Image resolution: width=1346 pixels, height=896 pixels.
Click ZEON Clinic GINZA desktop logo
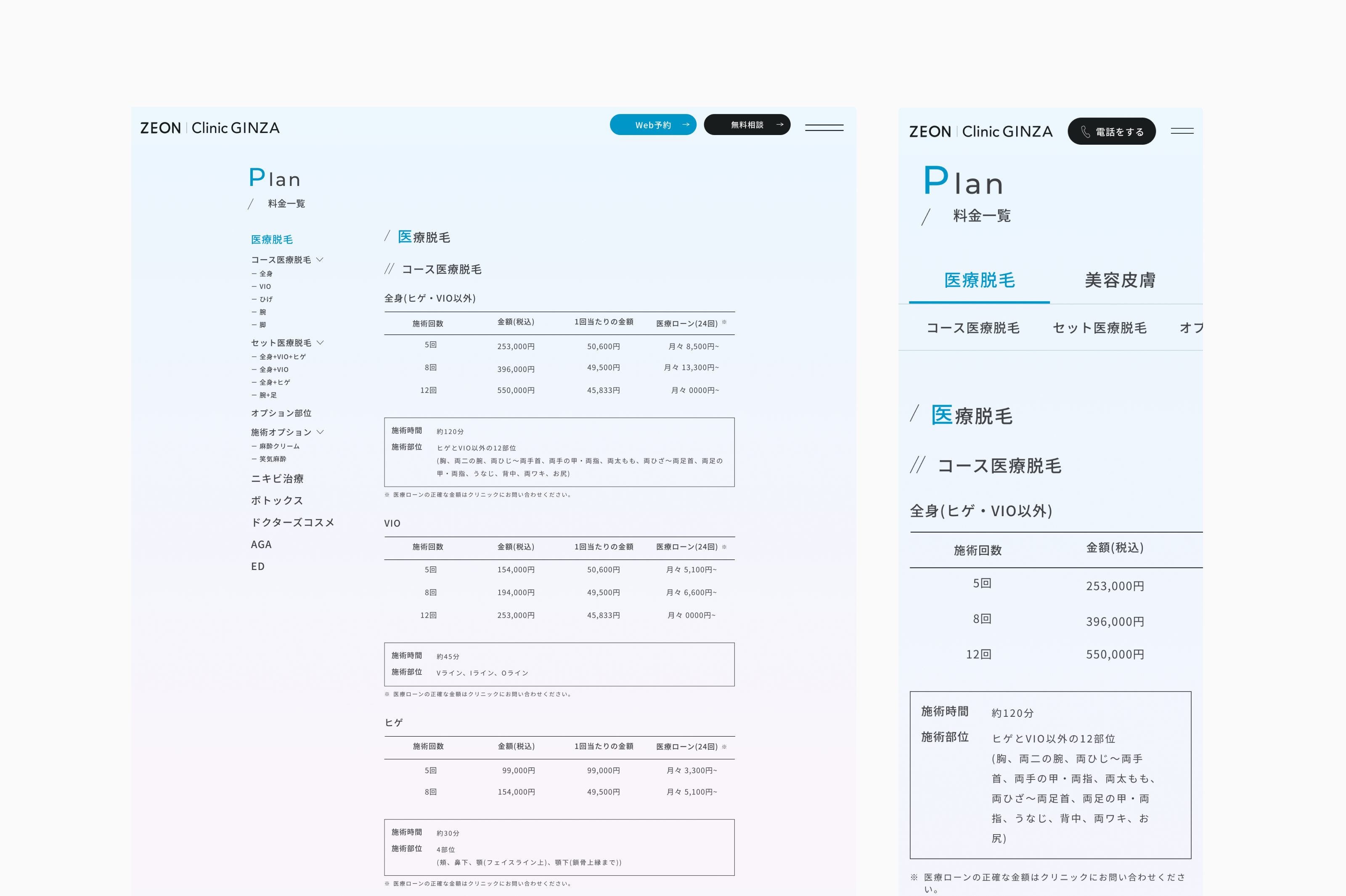coord(209,128)
